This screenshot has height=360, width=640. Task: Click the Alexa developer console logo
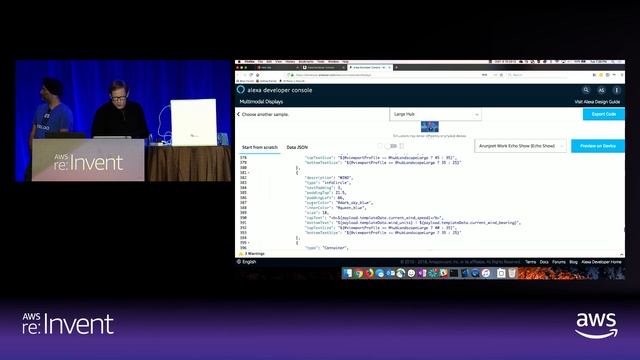coord(240,90)
